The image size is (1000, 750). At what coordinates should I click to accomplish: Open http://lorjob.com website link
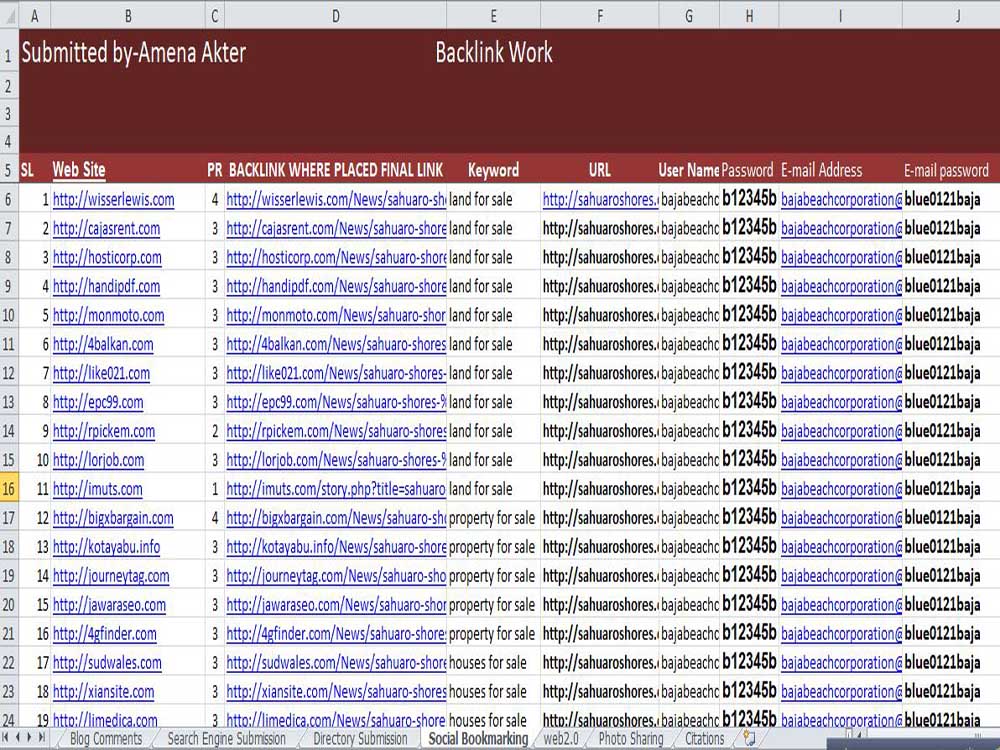[98, 460]
